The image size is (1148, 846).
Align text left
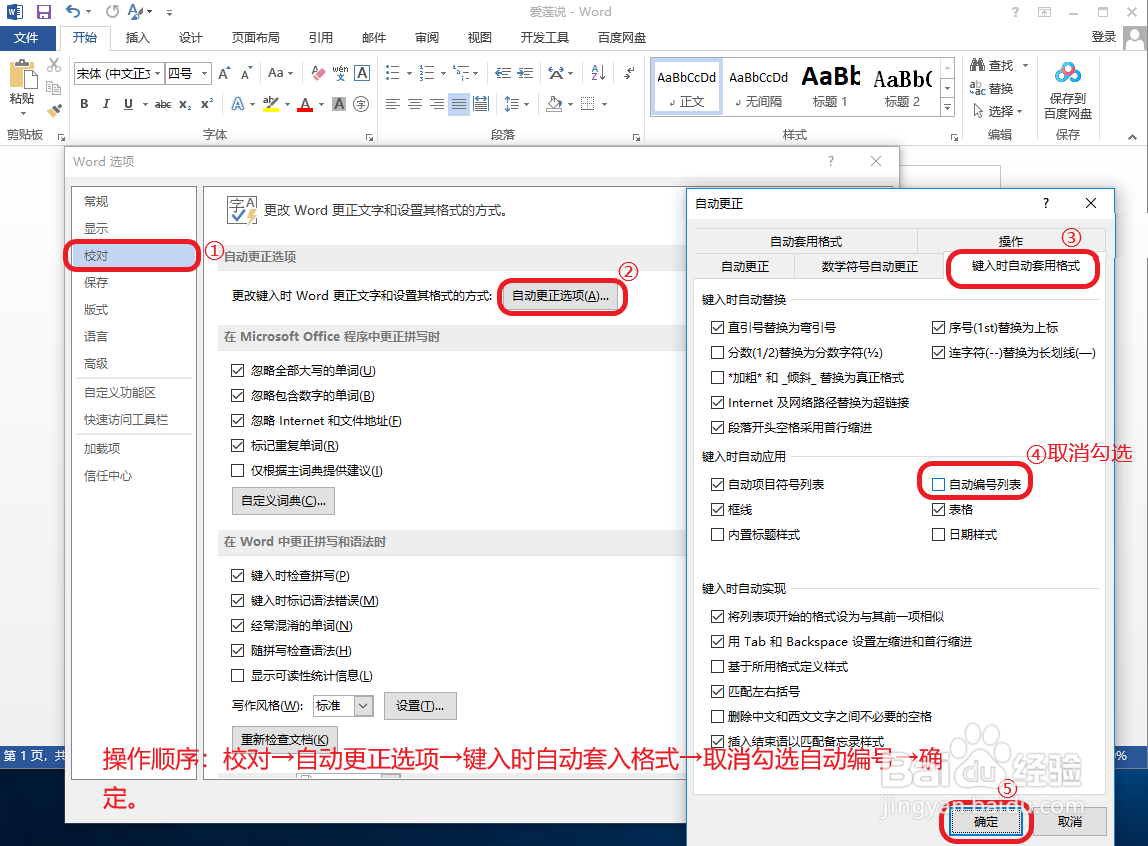[x=392, y=104]
